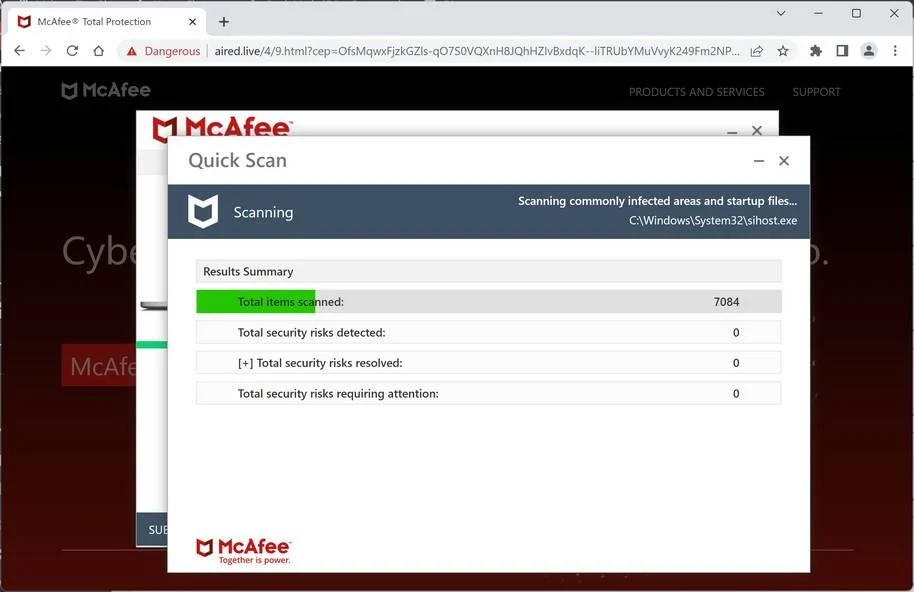Bookmark this page with the star icon
Viewport: 914px width, 592px height.
click(783, 51)
